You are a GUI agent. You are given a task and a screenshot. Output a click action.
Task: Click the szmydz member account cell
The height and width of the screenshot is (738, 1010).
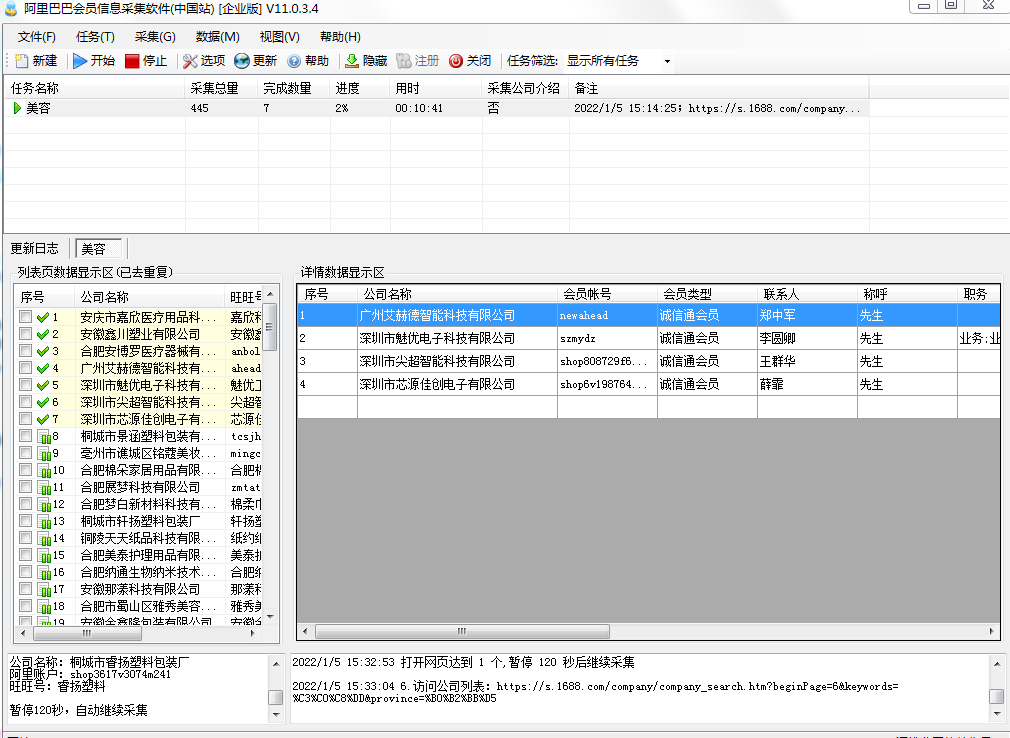click(607, 338)
